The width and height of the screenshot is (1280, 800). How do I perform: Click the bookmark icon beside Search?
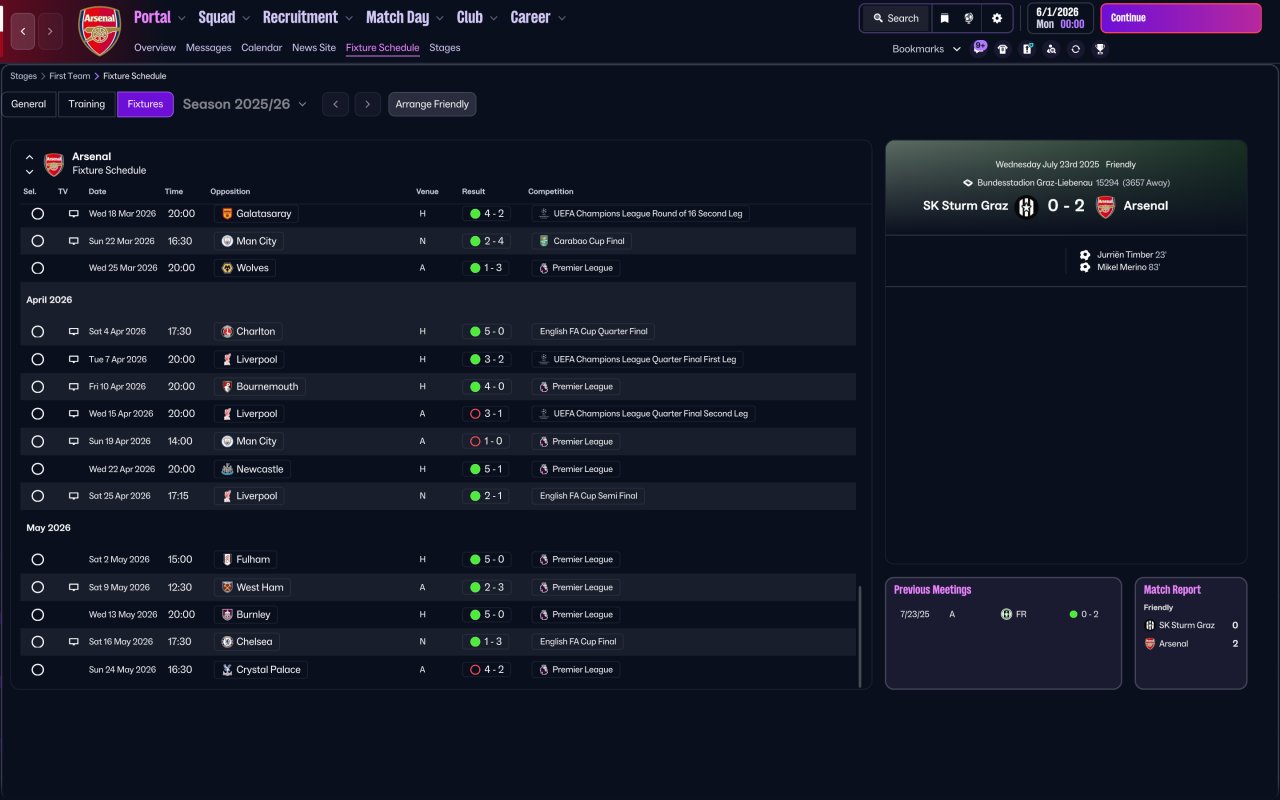[x=944, y=18]
